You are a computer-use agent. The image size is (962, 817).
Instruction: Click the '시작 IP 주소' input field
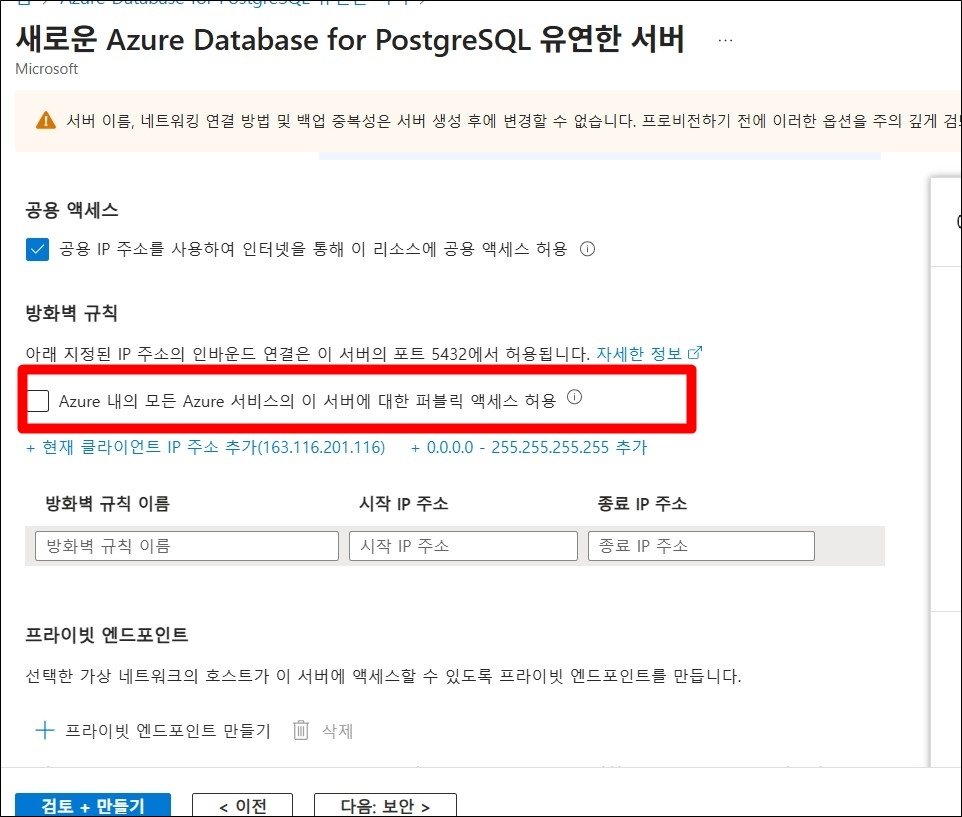click(x=463, y=546)
